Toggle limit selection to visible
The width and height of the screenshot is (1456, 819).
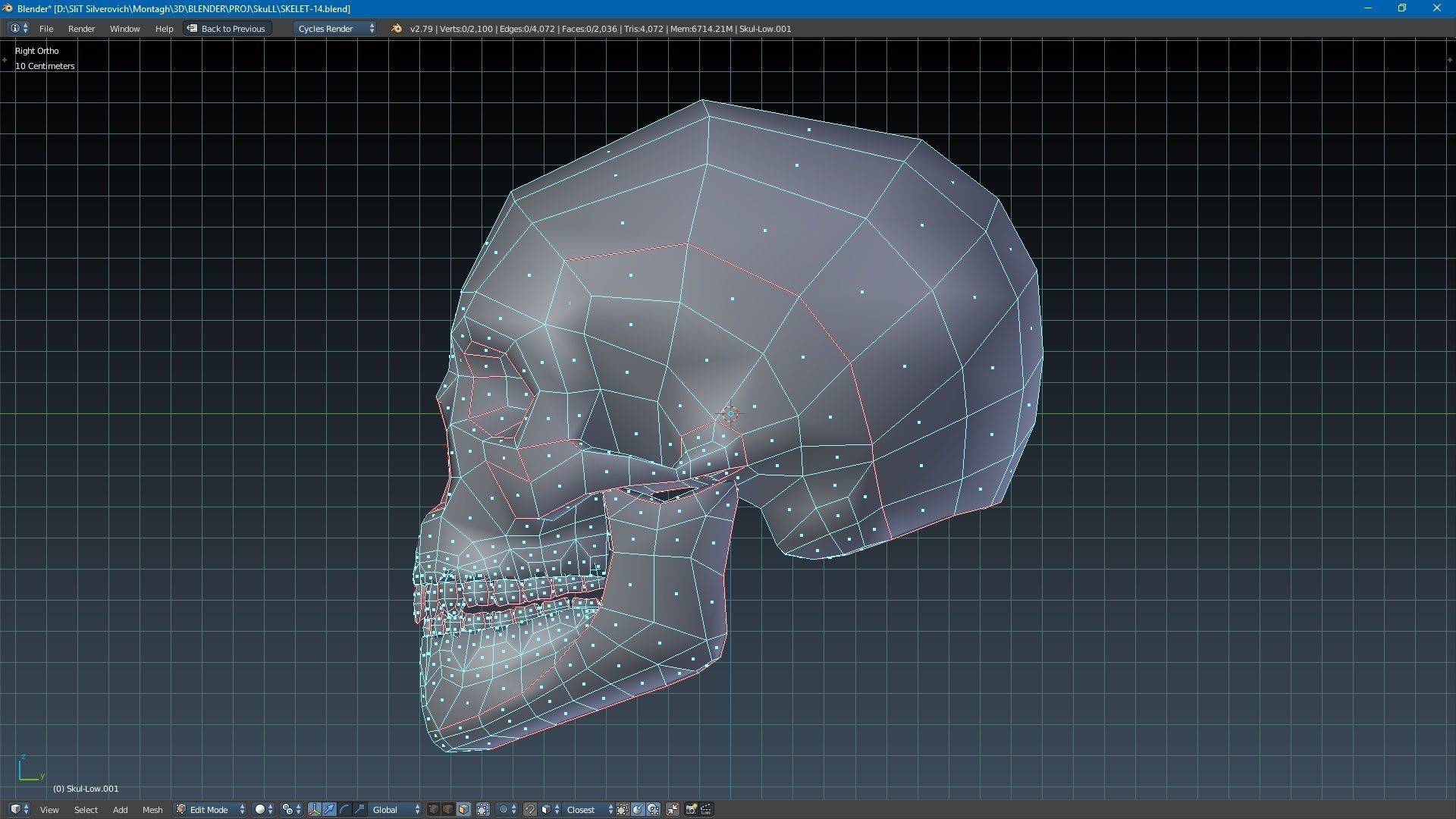tap(483, 809)
